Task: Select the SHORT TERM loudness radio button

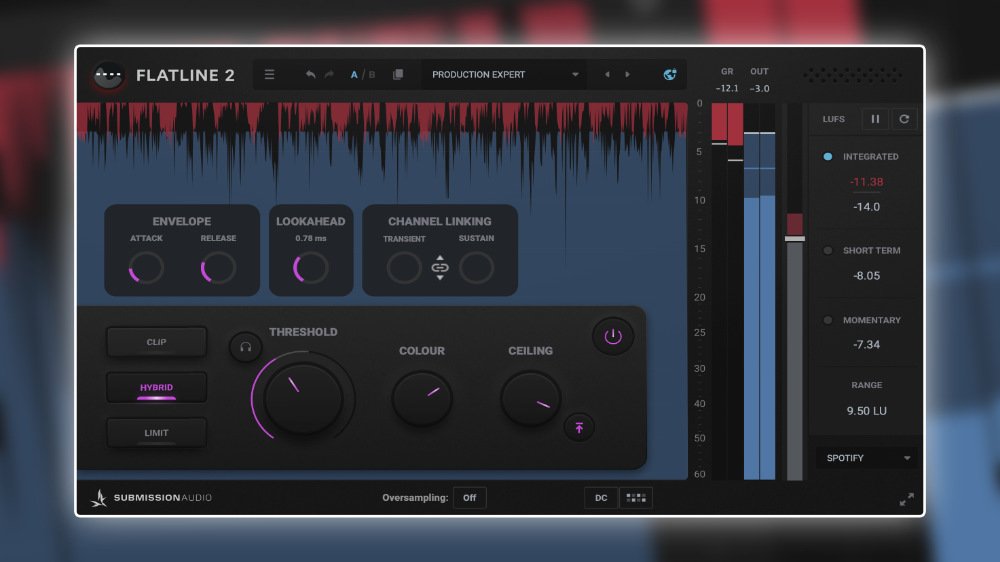Action: (828, 251)
